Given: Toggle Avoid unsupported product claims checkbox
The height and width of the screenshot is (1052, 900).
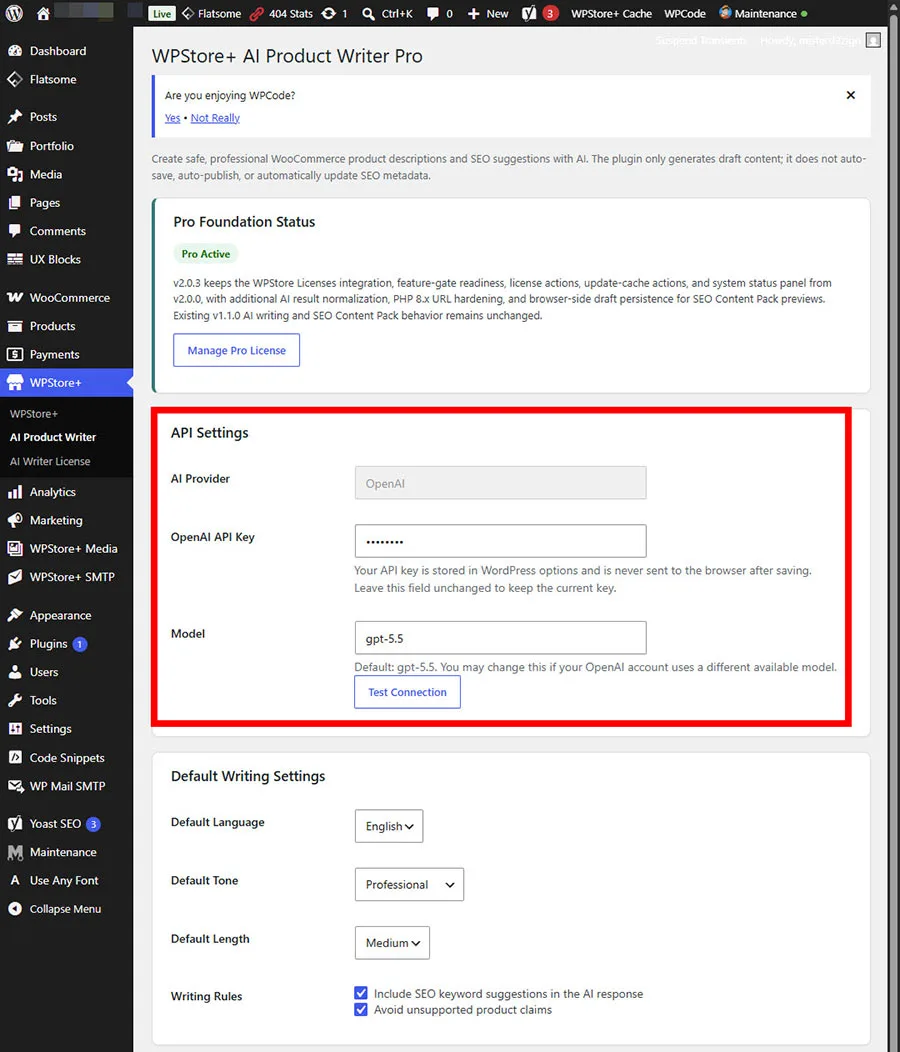Looking at the screenshot, I should click(360, 1010).
